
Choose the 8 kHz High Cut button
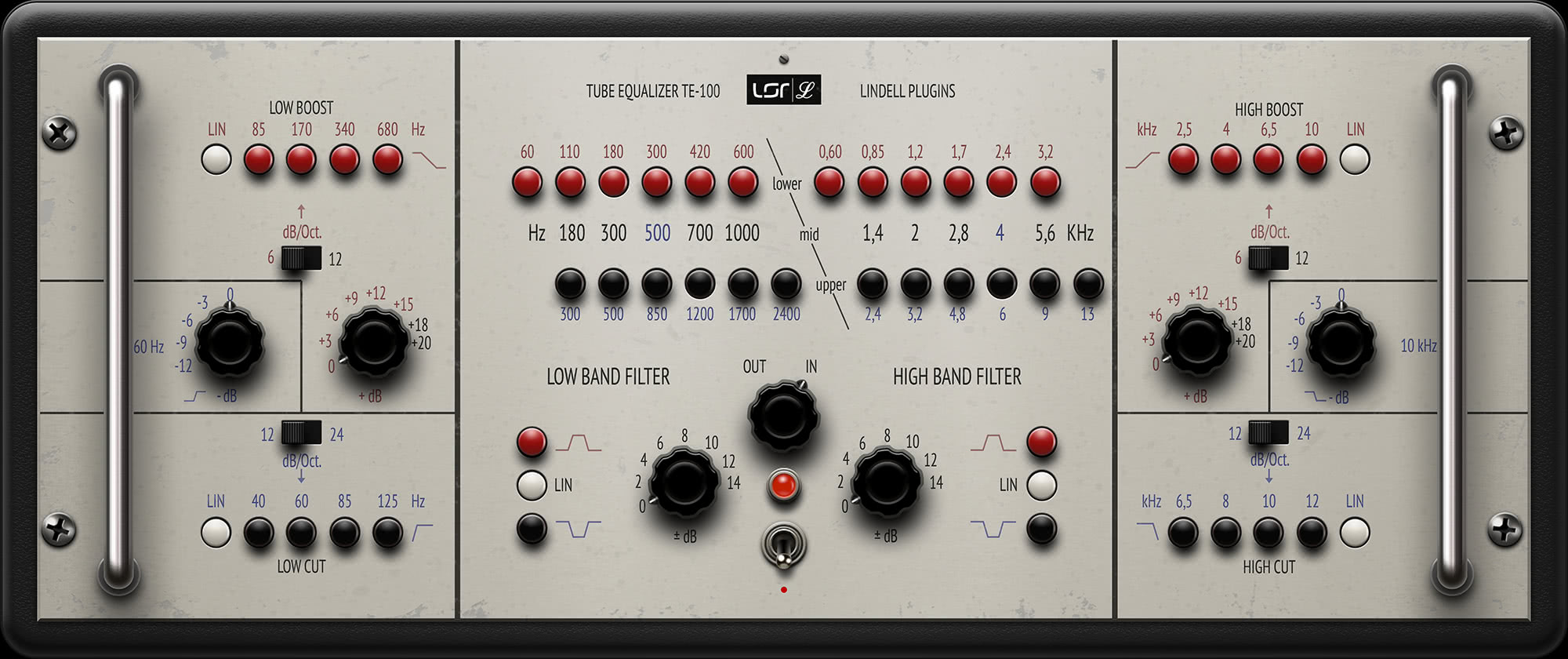[x=1226, y=533]
